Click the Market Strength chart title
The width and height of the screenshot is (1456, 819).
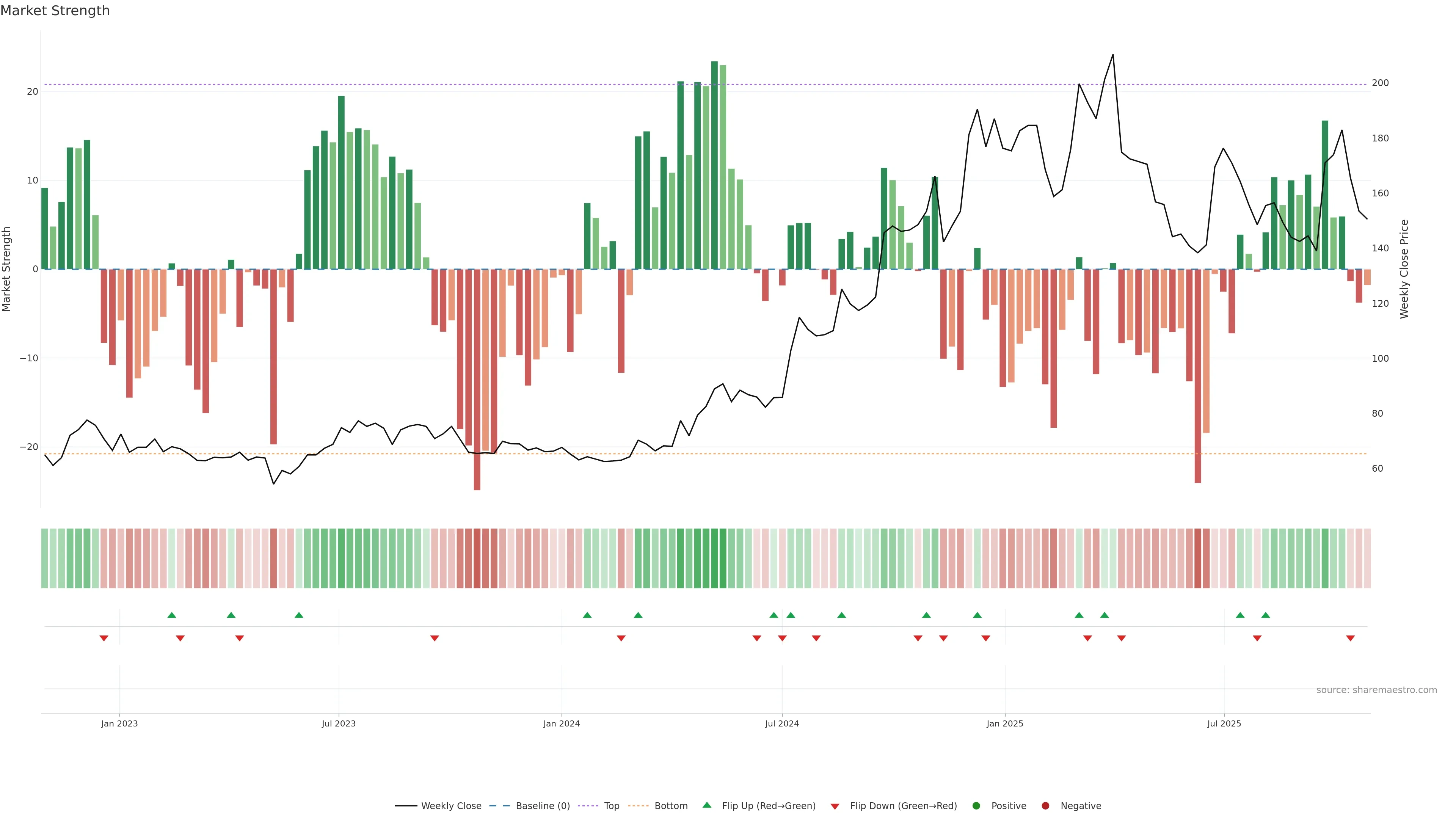[55, 11]
